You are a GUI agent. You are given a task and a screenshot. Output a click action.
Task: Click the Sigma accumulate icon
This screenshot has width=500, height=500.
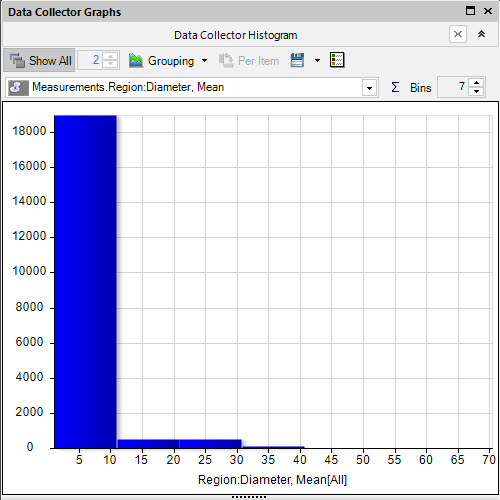[x=395, y=87]
